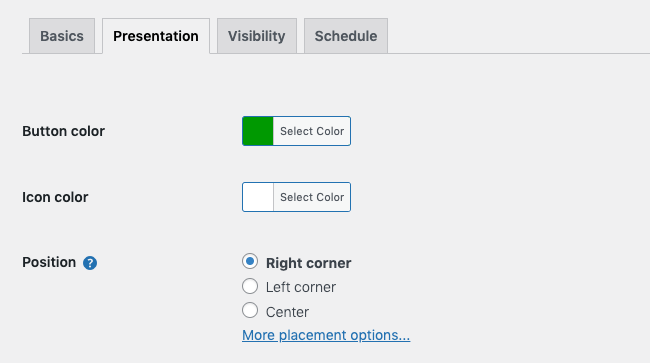650x363 pixels.
Task: Select the Right corner radio button
Action: (x=250, y=261)
